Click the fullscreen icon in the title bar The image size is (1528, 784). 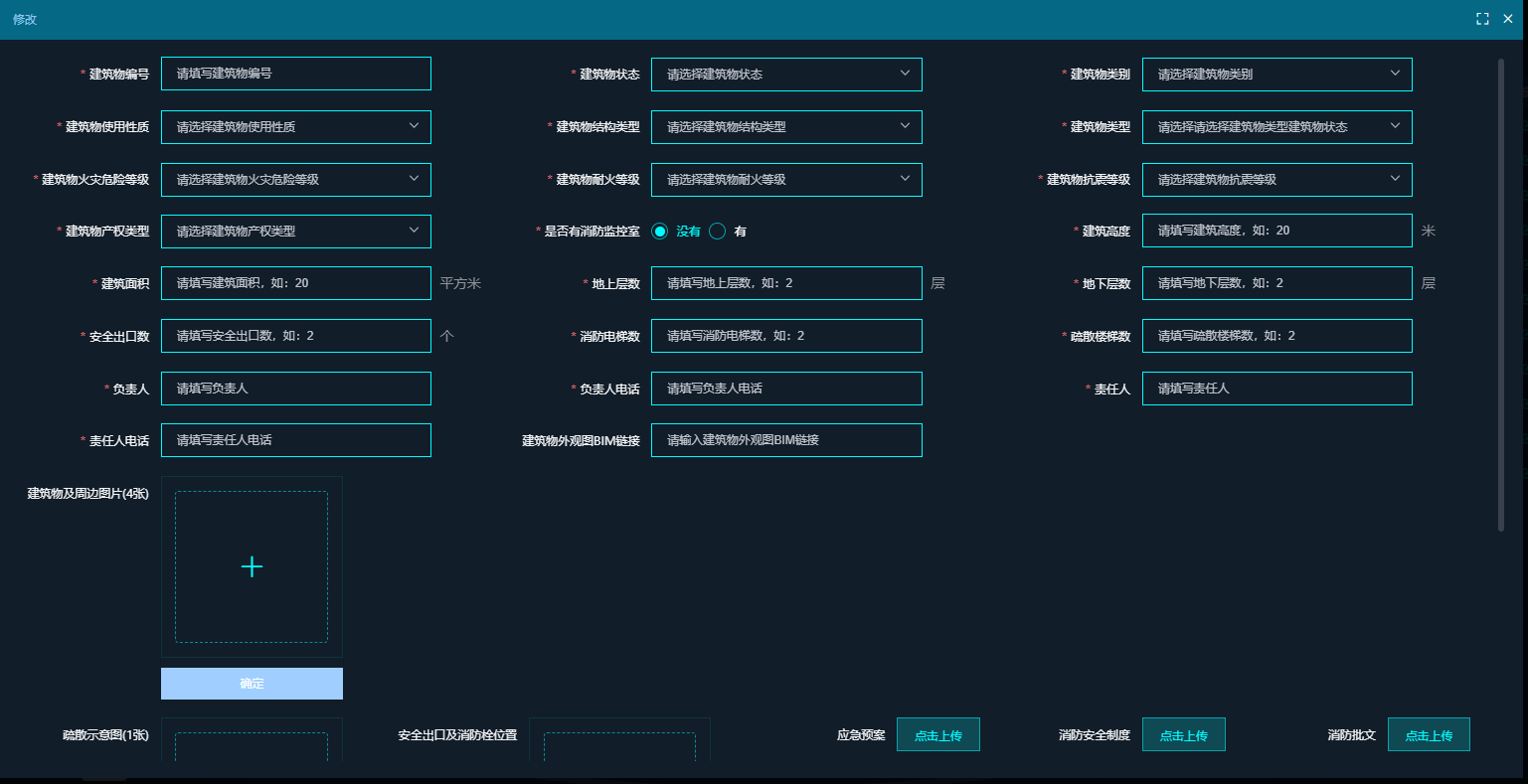point(1482,19)
